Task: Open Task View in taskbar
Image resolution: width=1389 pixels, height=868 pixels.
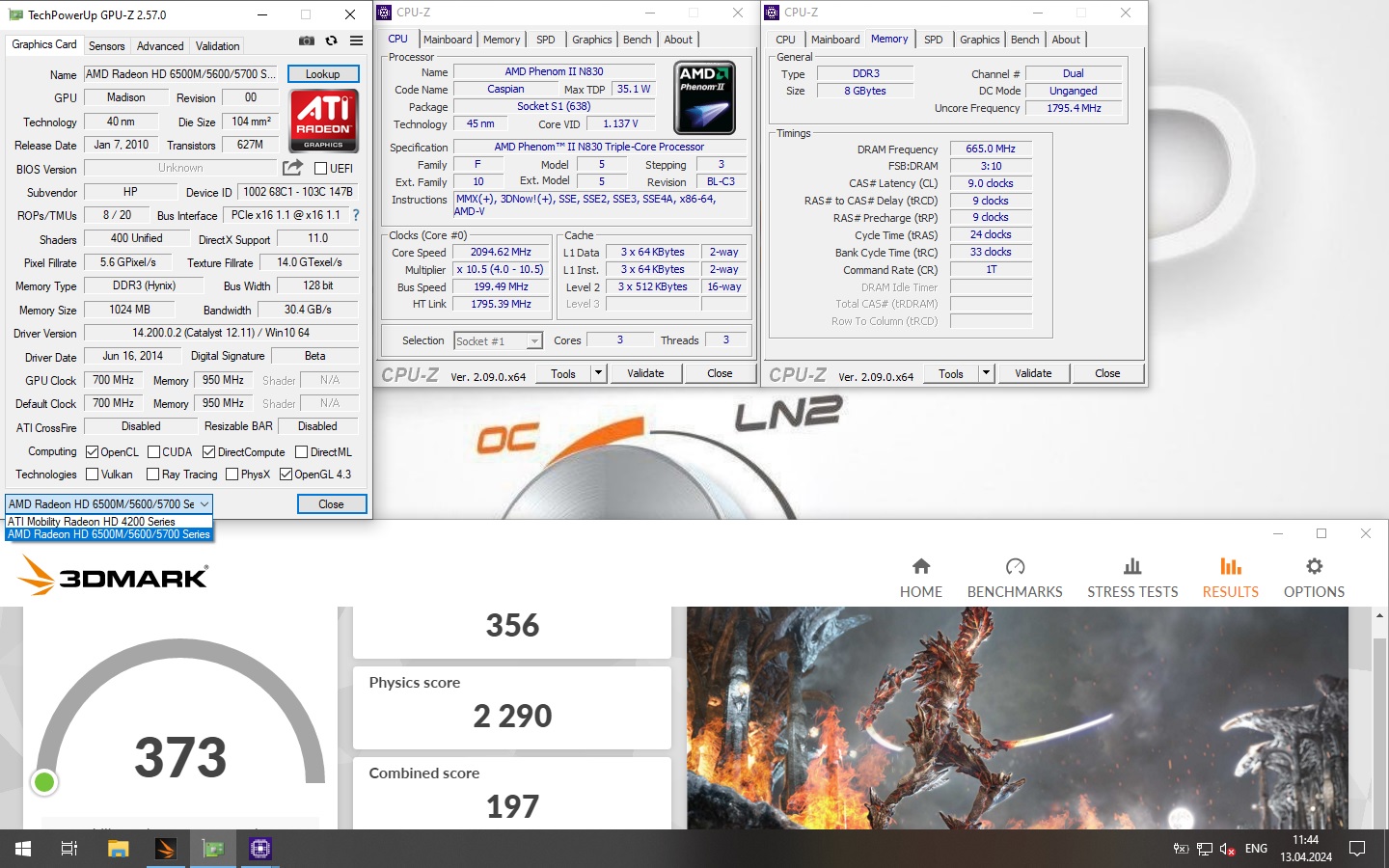Action: (69, 849)
